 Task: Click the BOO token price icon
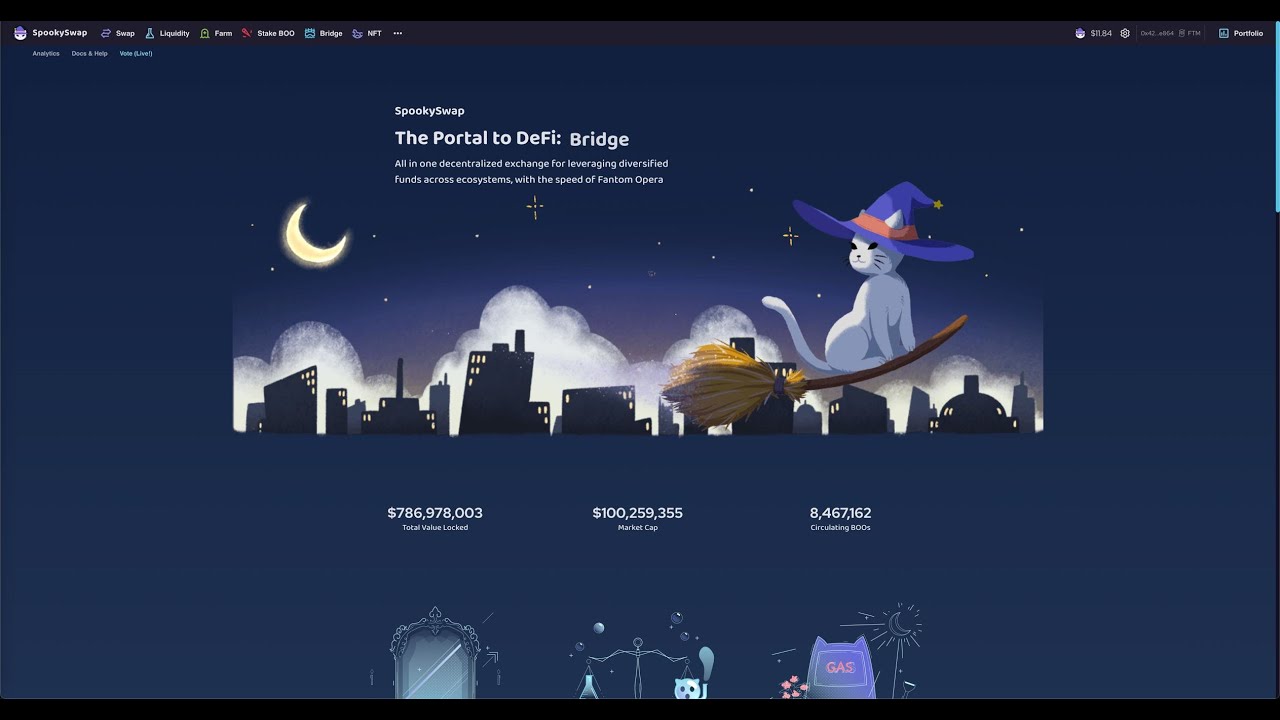1080,33
